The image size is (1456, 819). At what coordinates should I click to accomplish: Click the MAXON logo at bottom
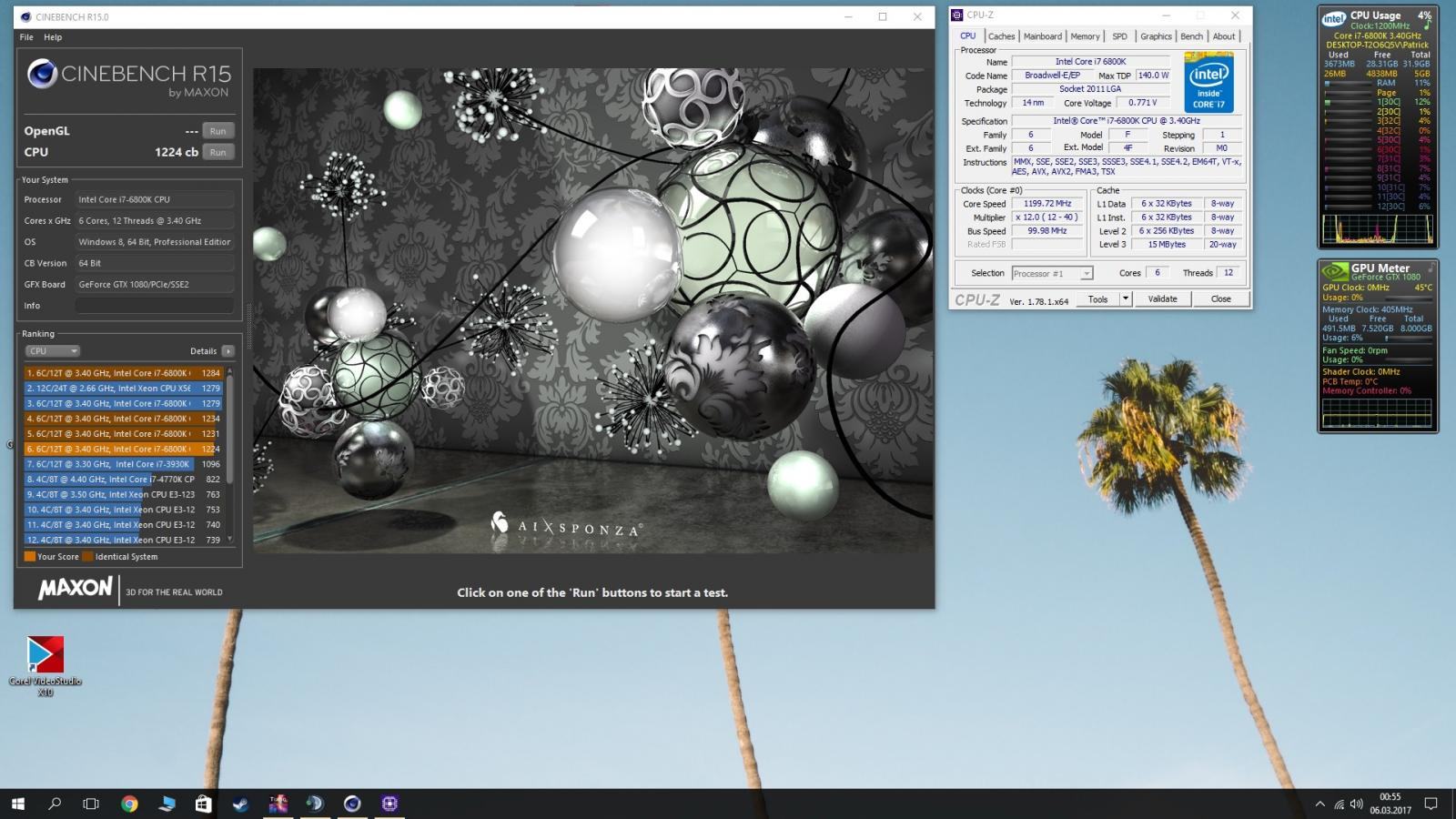(x=75, y=589)
